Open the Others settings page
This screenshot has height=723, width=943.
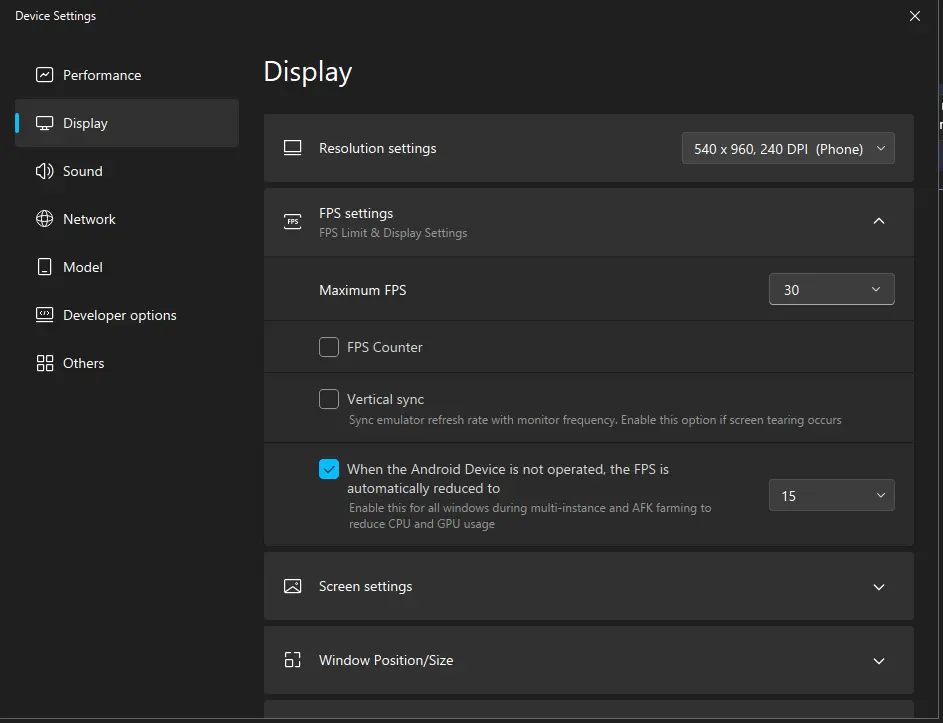tap(127, 363)
